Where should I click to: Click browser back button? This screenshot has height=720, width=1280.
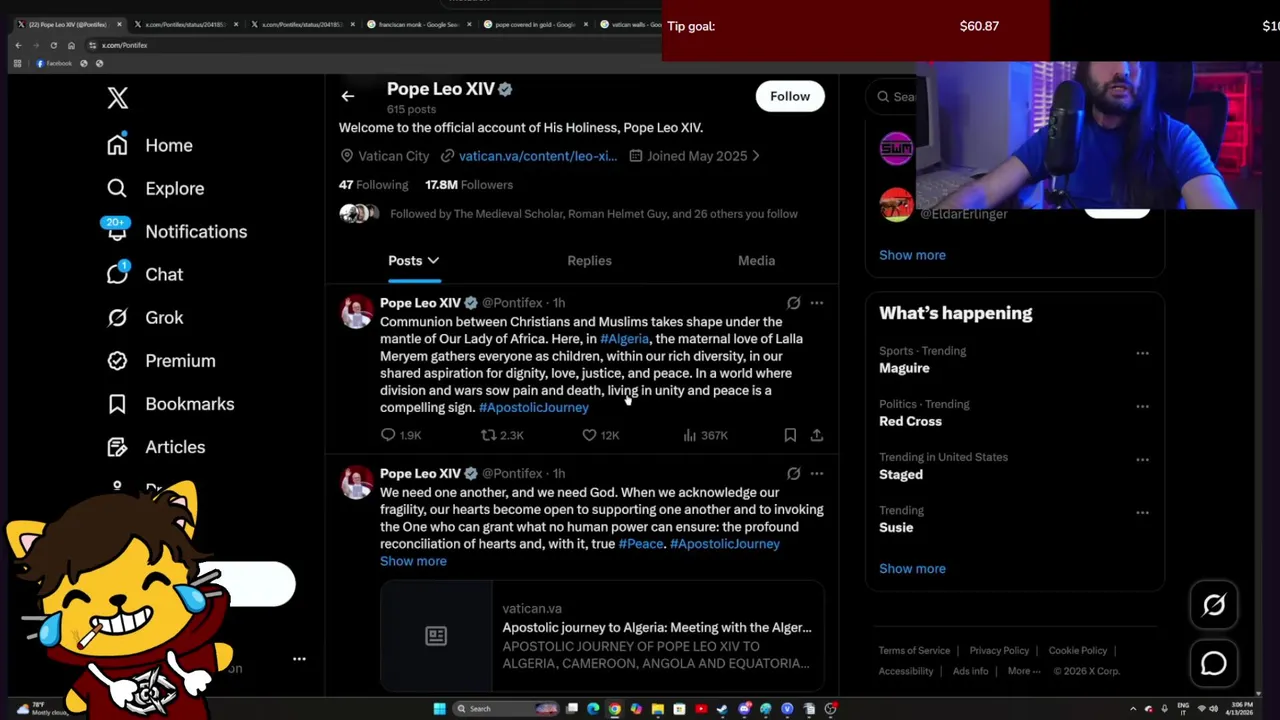tap(18, 45)
